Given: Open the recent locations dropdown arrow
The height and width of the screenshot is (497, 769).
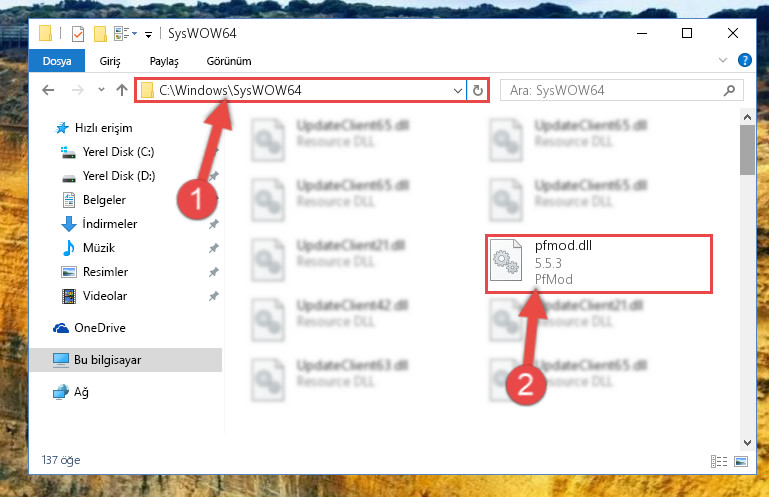Looking at the screenshot, I should (x=102, y=90).
